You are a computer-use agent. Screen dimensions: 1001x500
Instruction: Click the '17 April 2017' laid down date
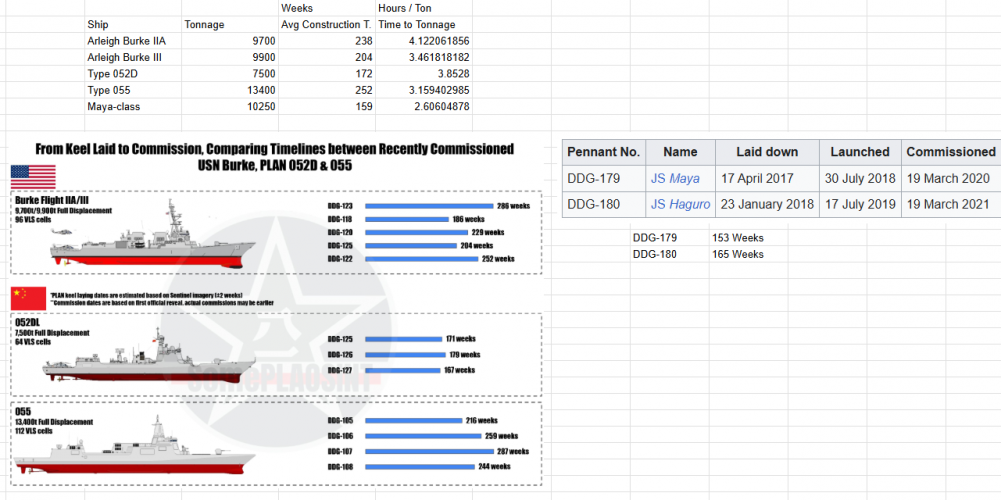757,179
